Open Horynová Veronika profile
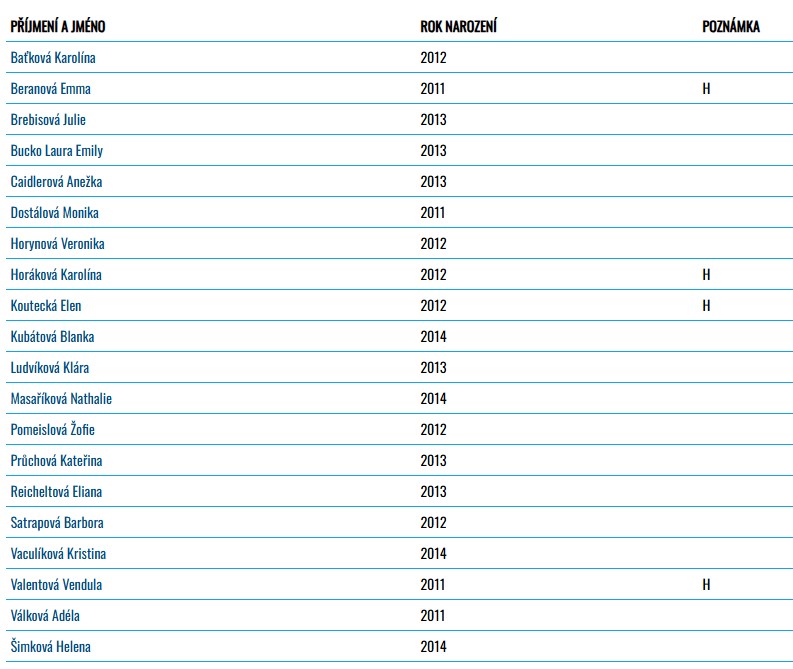 pyautogui.click(x=57, y=244)
